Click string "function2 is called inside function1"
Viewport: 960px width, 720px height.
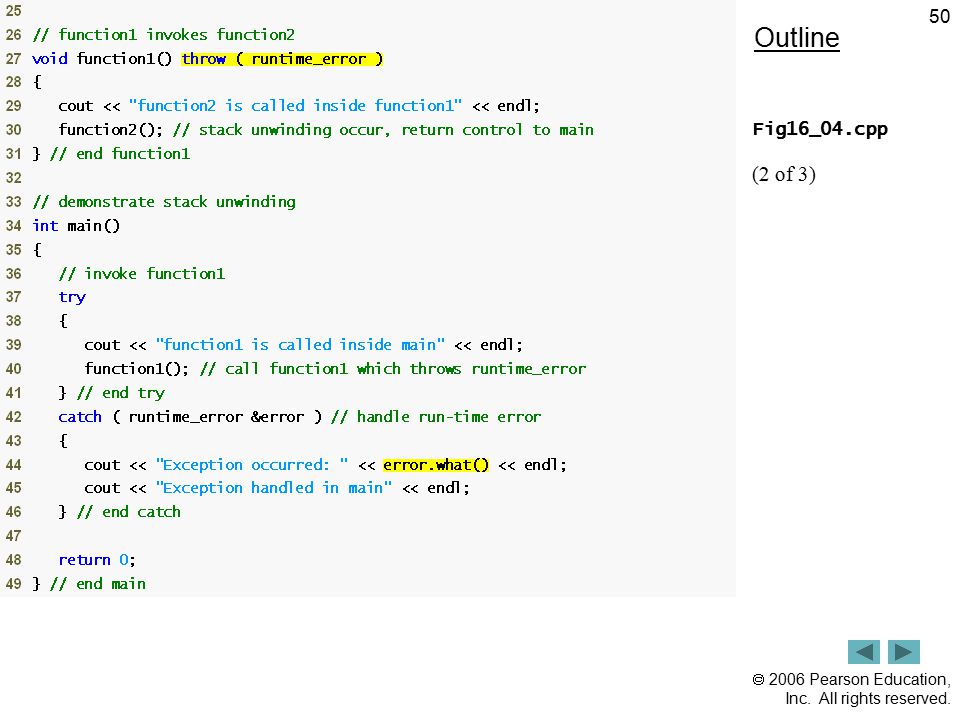295,106
